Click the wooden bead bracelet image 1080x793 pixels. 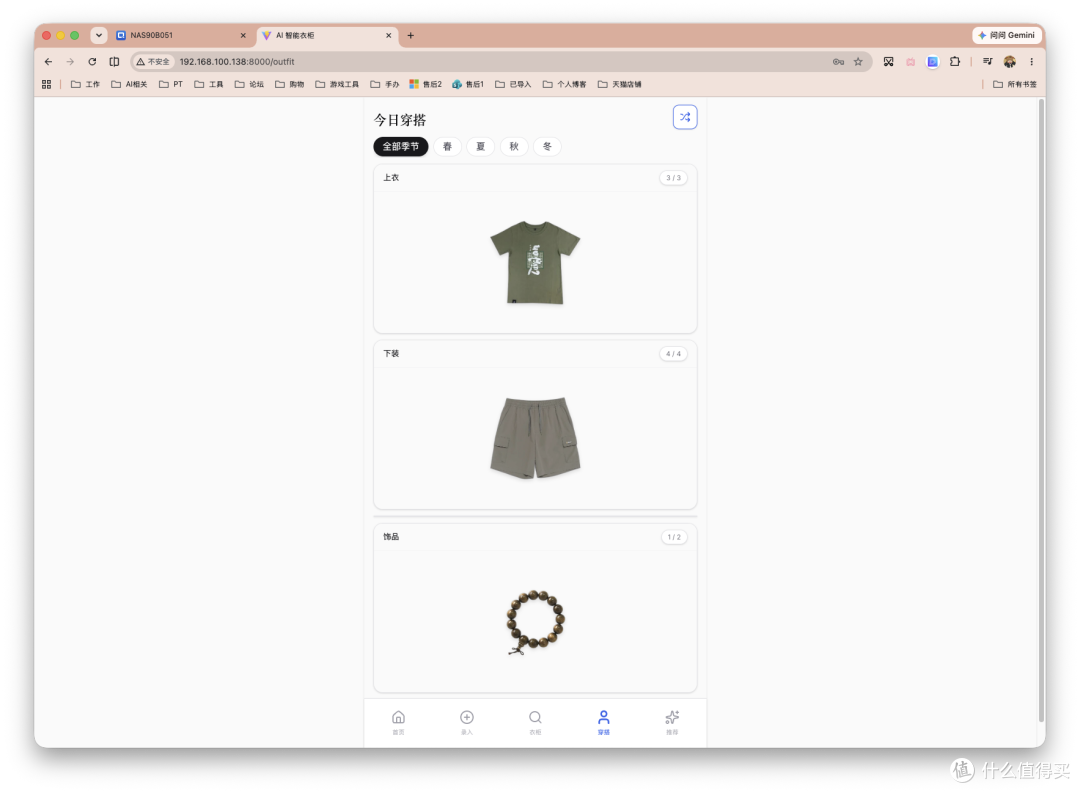click(535, 622)
